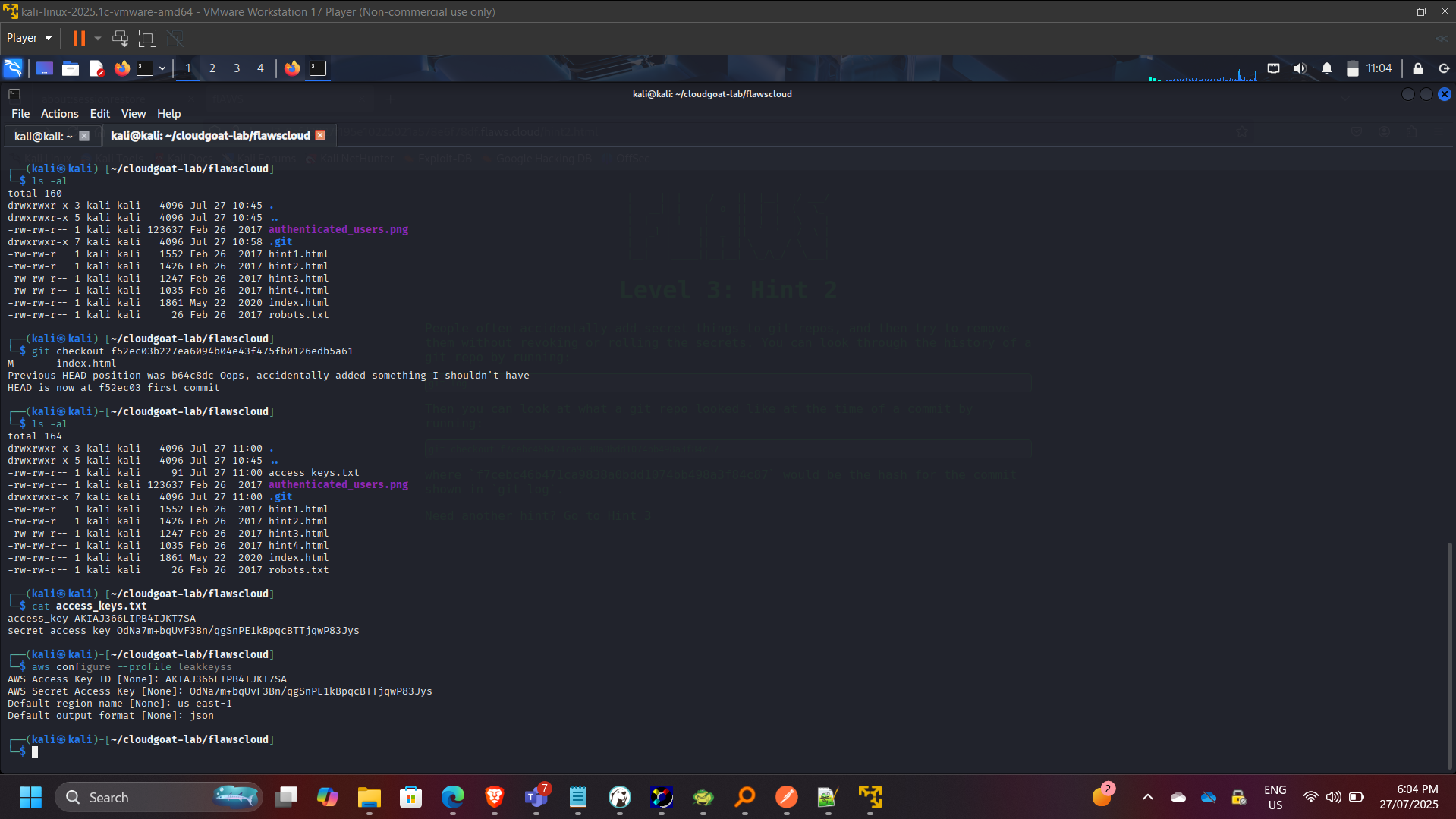Pause the virtual machine
The width and height of the screenshot is (1456, 819).
coord(79,38)
